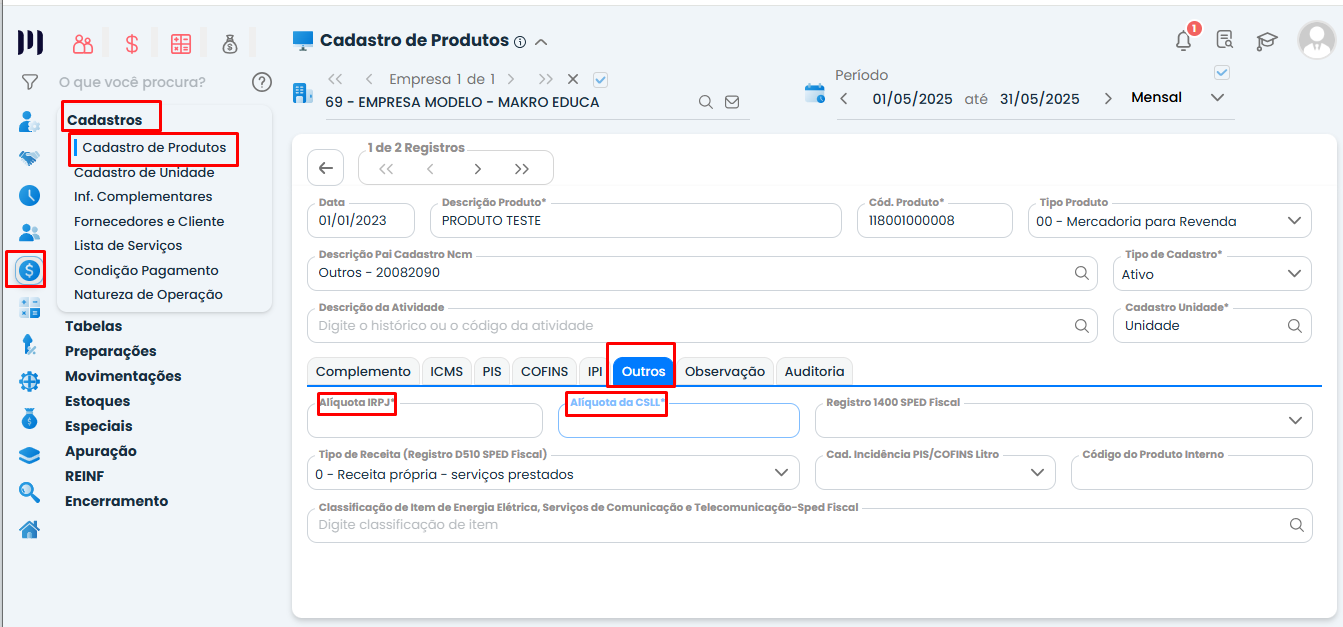Screen dimensions: 1343x627
Task: Open Cadastro de Unidade menu item
Action: (x=144, y=172)
